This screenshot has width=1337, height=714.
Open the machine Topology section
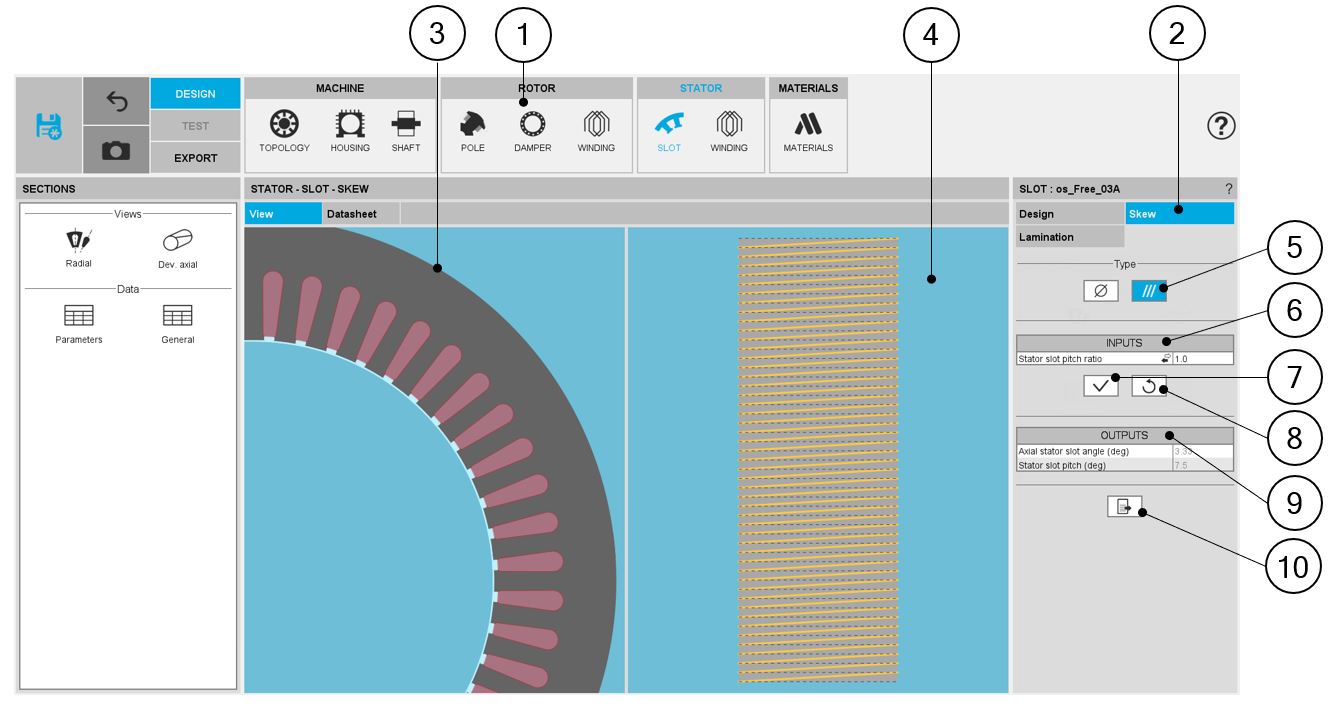(284, 130)
